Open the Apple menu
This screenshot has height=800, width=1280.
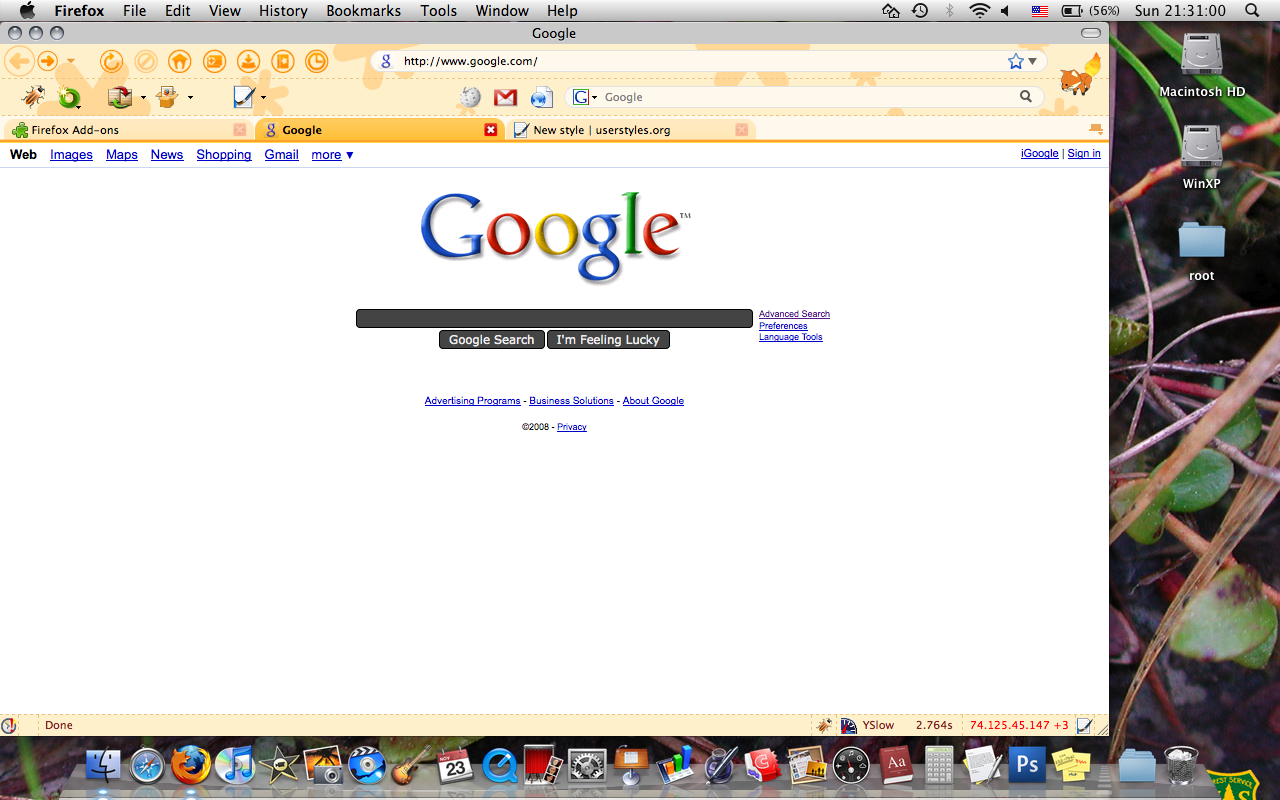(x=27, y=11)
